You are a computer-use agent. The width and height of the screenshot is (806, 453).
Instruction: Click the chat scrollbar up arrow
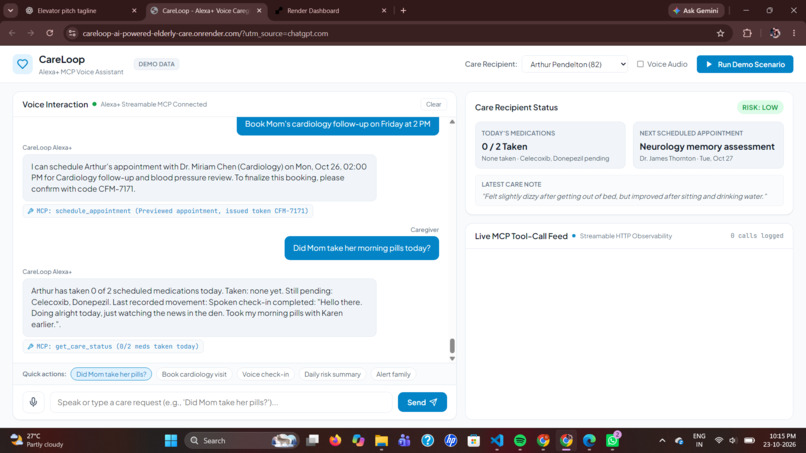[452, 122]
